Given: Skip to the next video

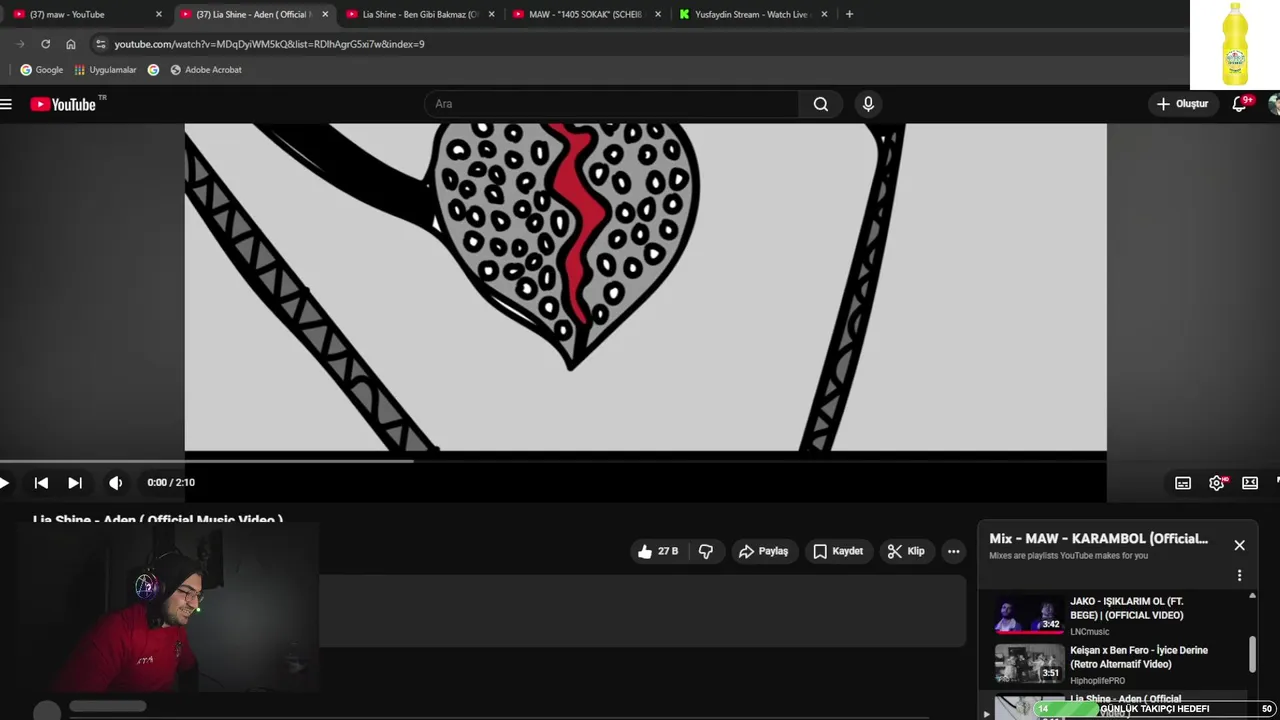Looking at the screenshot, I should point(75,483).
